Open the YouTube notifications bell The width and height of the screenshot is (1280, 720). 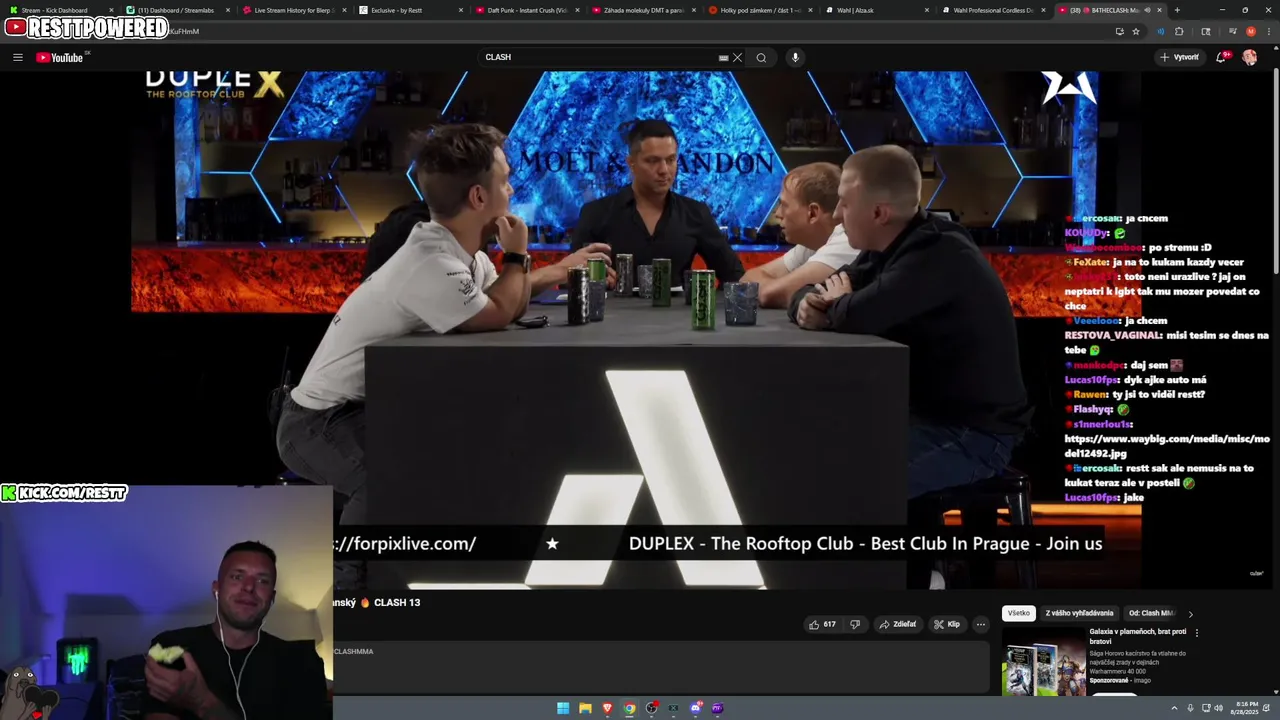pos(1221,57)
